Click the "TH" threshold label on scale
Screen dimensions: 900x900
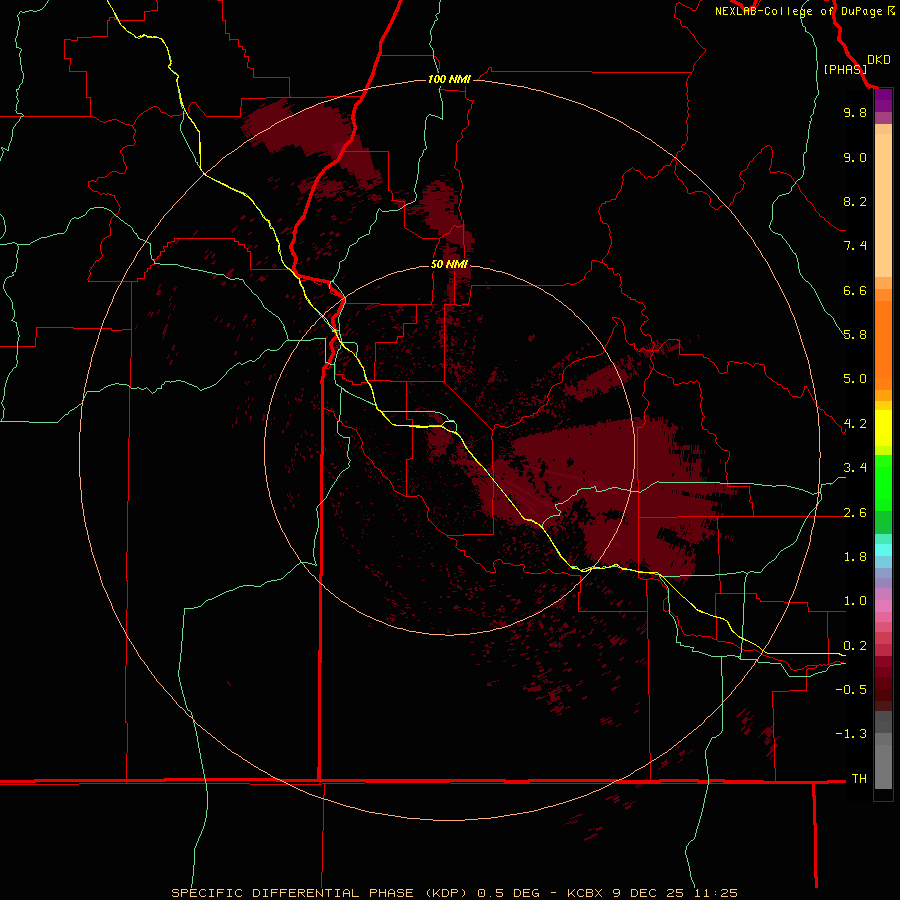(859, 779)
